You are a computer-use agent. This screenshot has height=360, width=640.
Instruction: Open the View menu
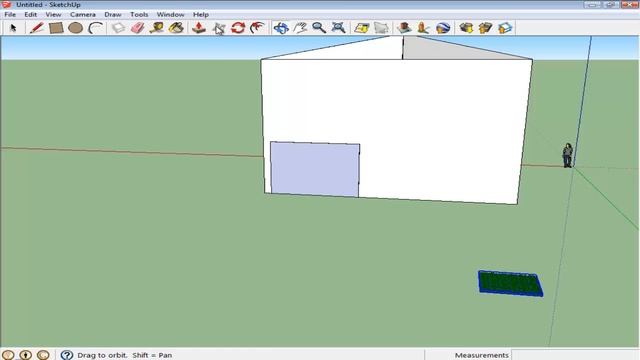(x=53, y=14)
